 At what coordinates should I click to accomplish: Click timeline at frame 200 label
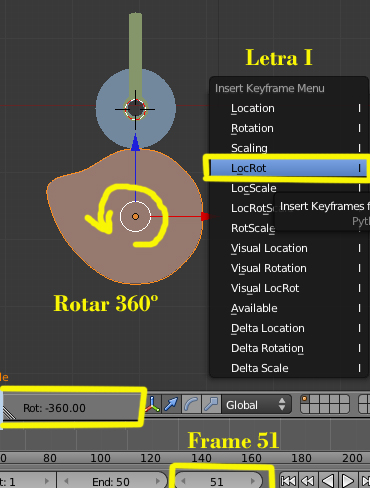[352, 458]
